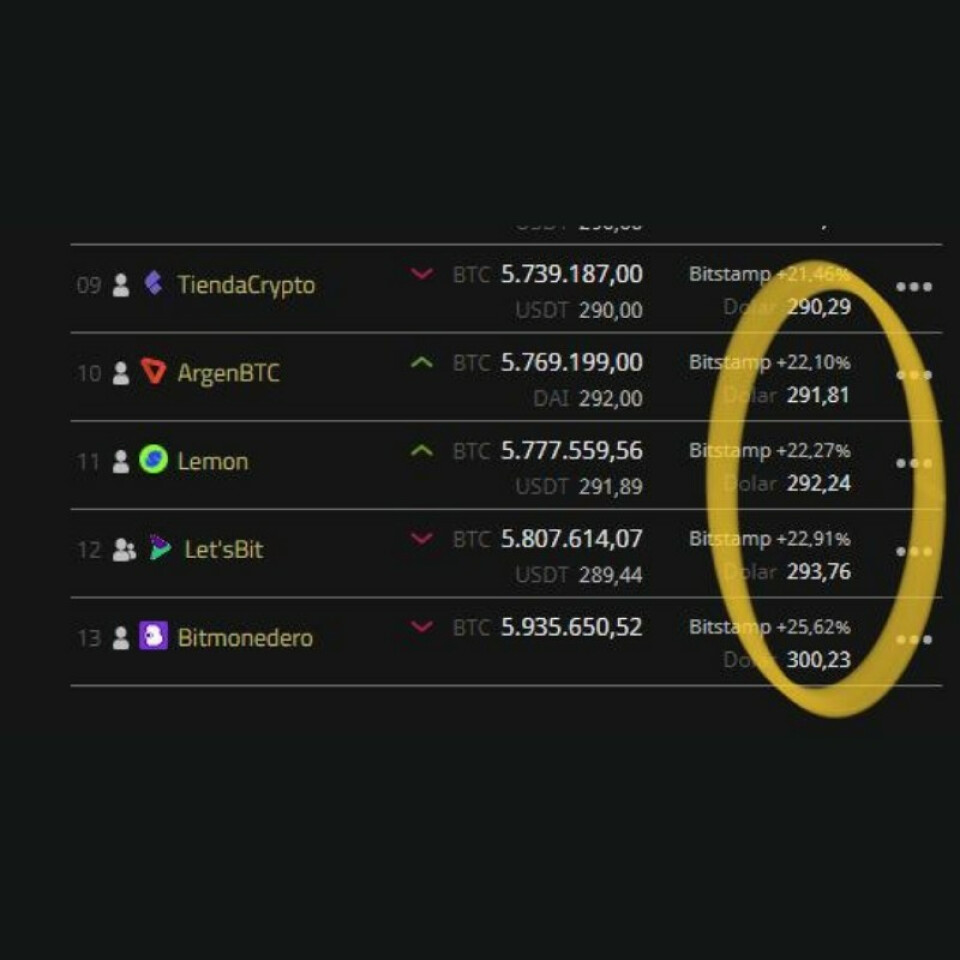Click the green up arrow for ArgenBTC
This screenshot has width=960, height=960.
[x=422, y=362]
